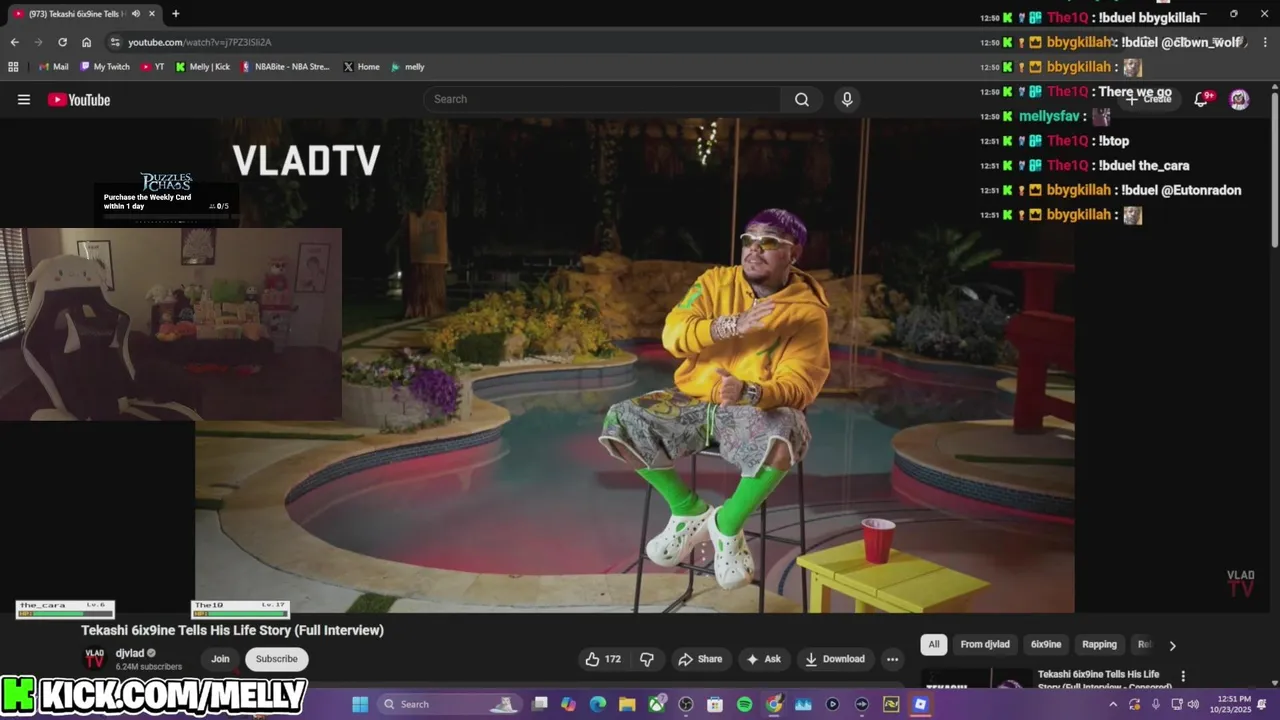Click into the YouTube search field
This screenshot has width=1280, height=720.
603,99
